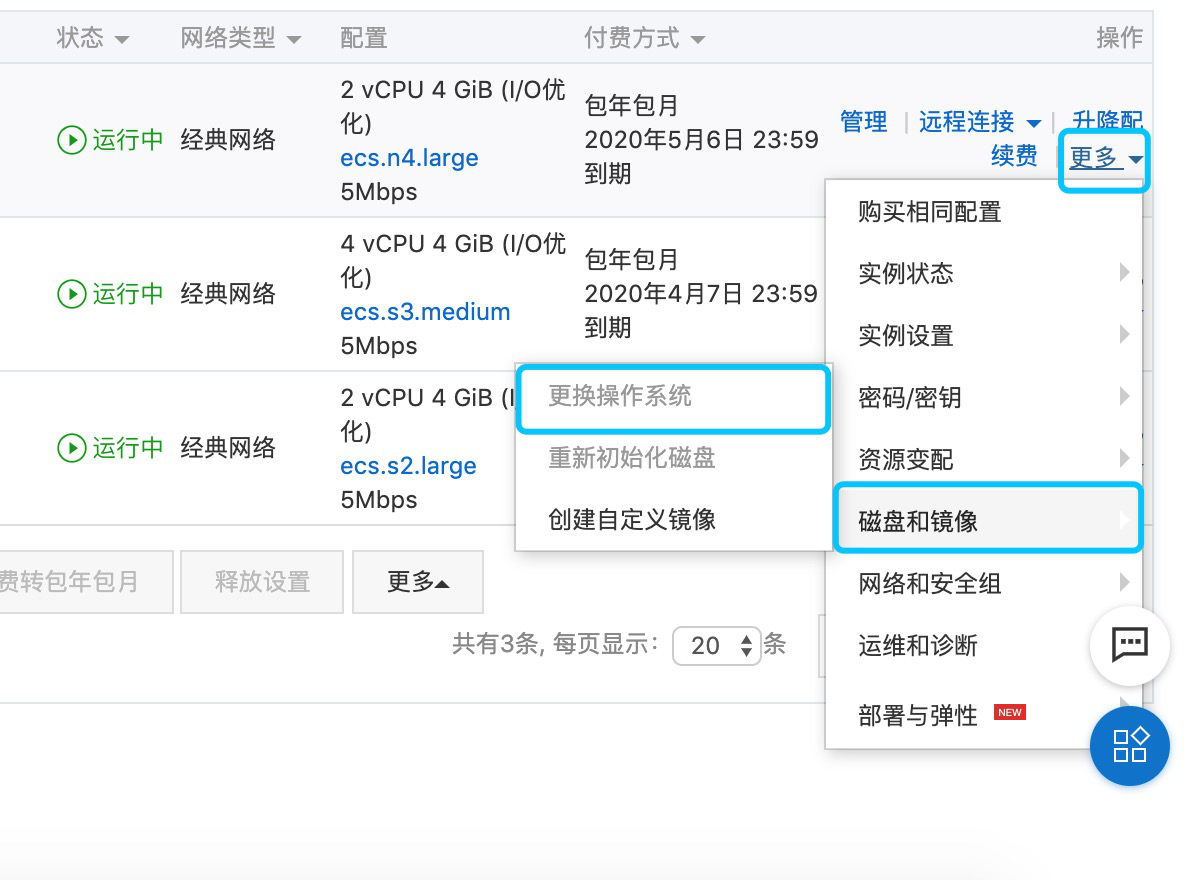
Task: Click the ecs.n4.large instance type link
Action: click(409, 158)
